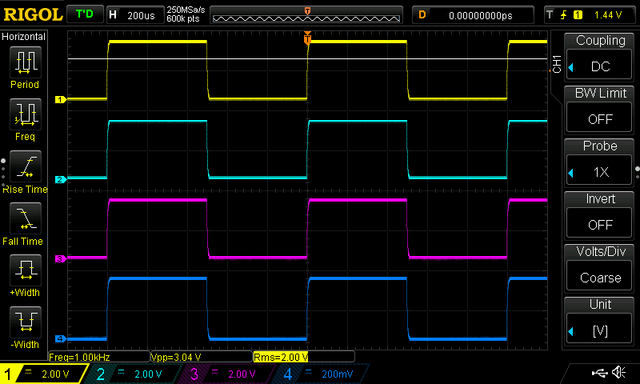
Task: Click the RIGOL logo
Action: click(x=33, y=15)
